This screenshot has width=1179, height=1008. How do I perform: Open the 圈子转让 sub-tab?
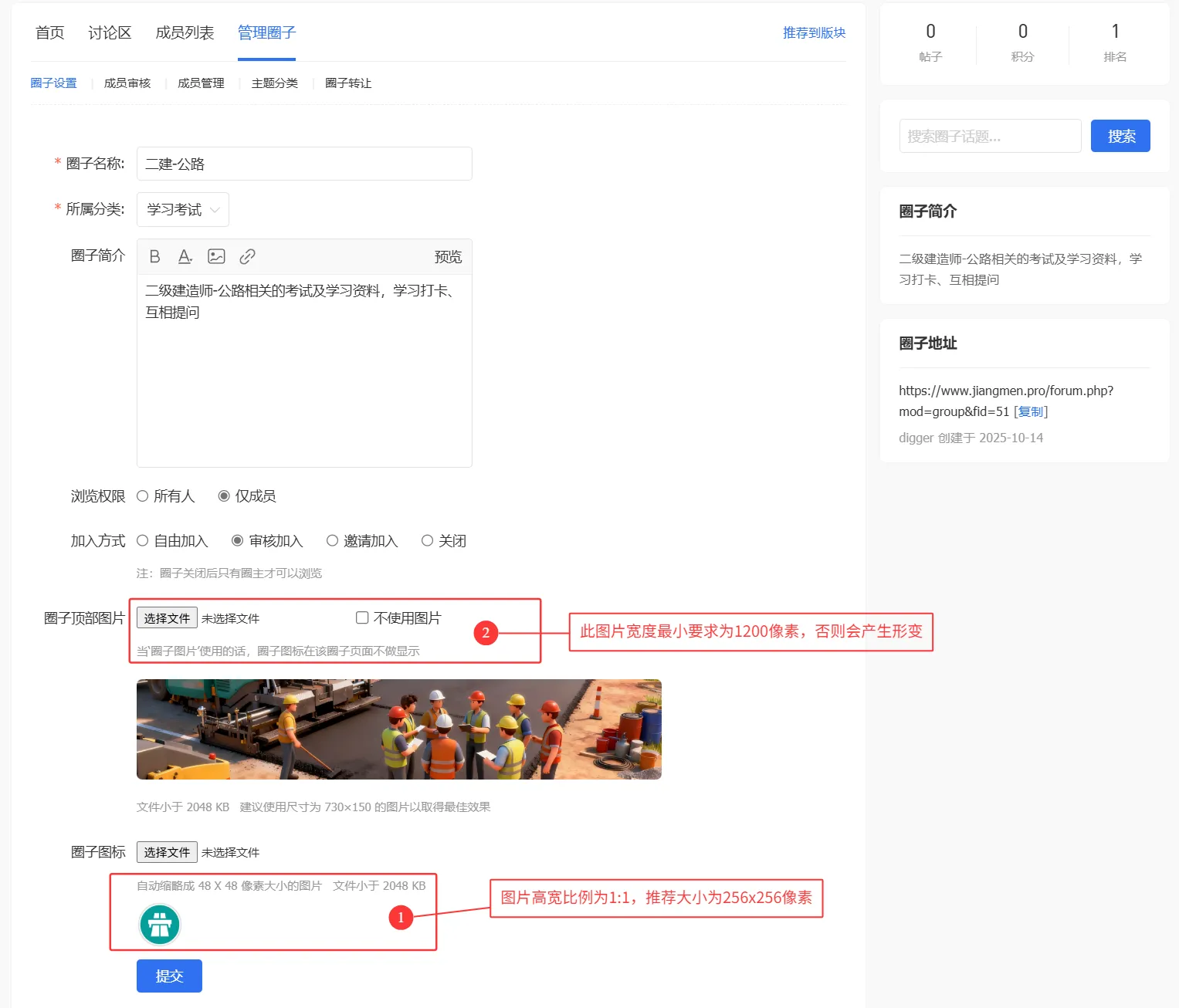click(x=348, y=83)
